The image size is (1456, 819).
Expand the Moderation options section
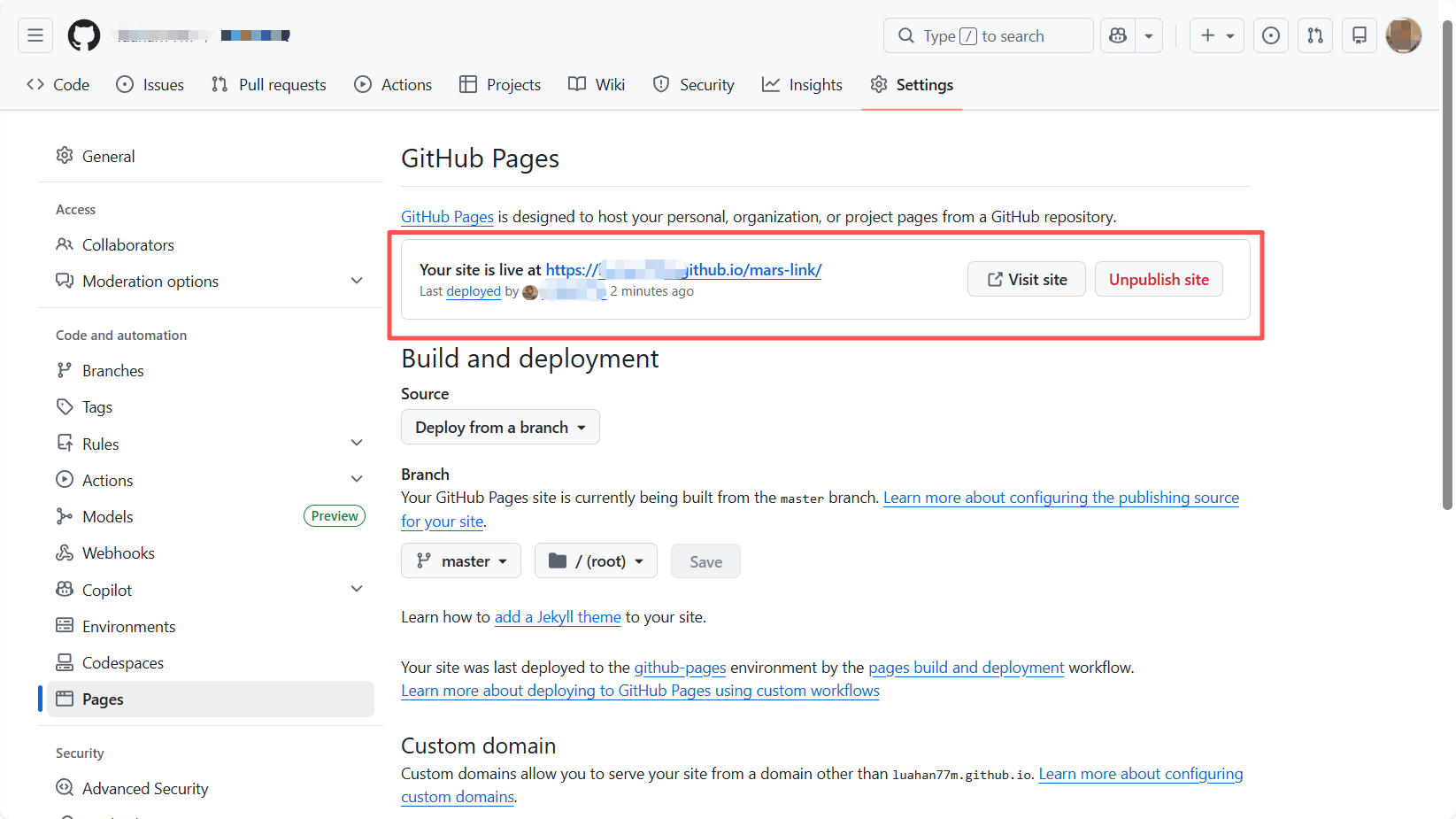[x=357, y=281]
